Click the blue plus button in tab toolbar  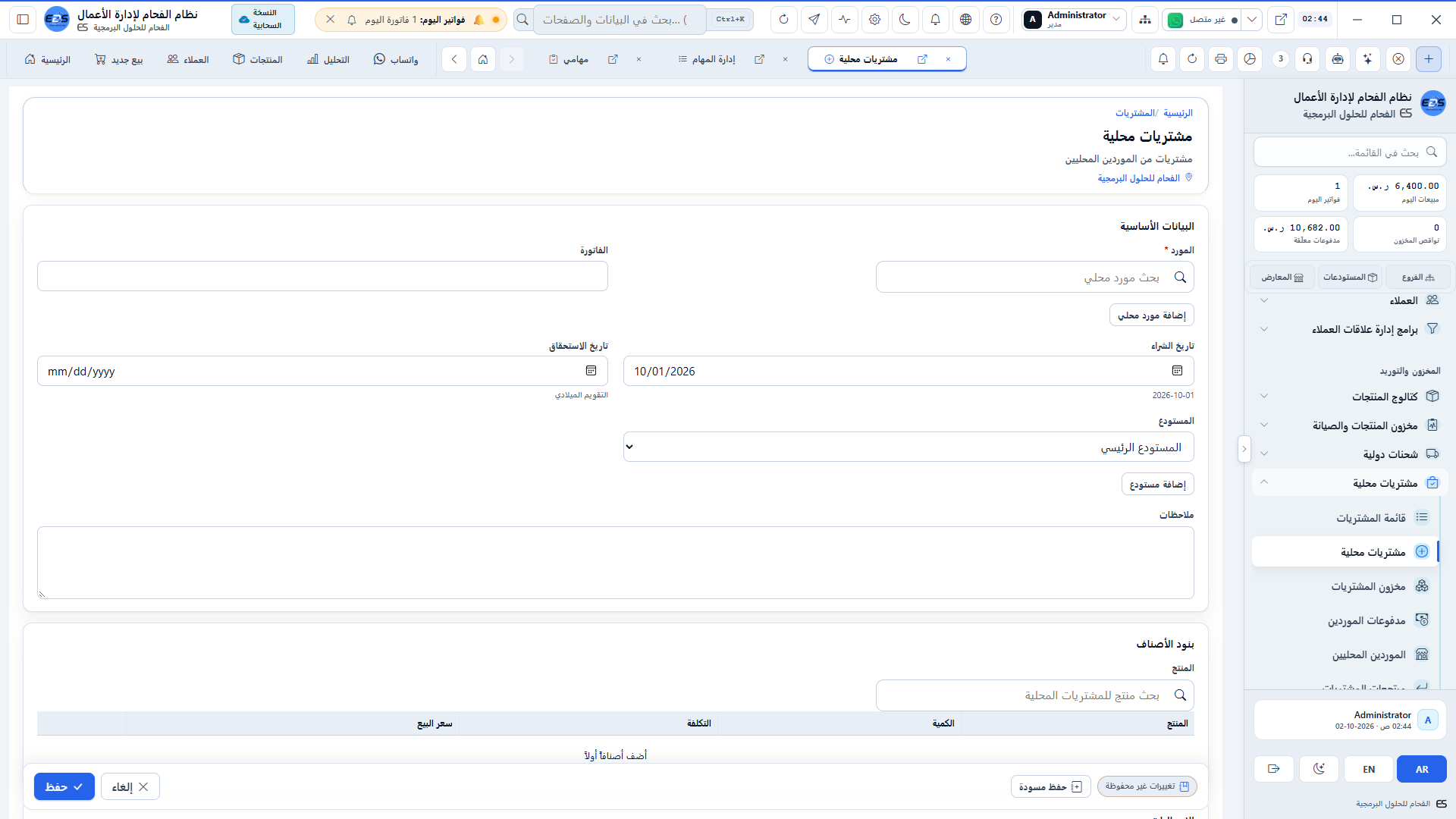coord(1429,59)
